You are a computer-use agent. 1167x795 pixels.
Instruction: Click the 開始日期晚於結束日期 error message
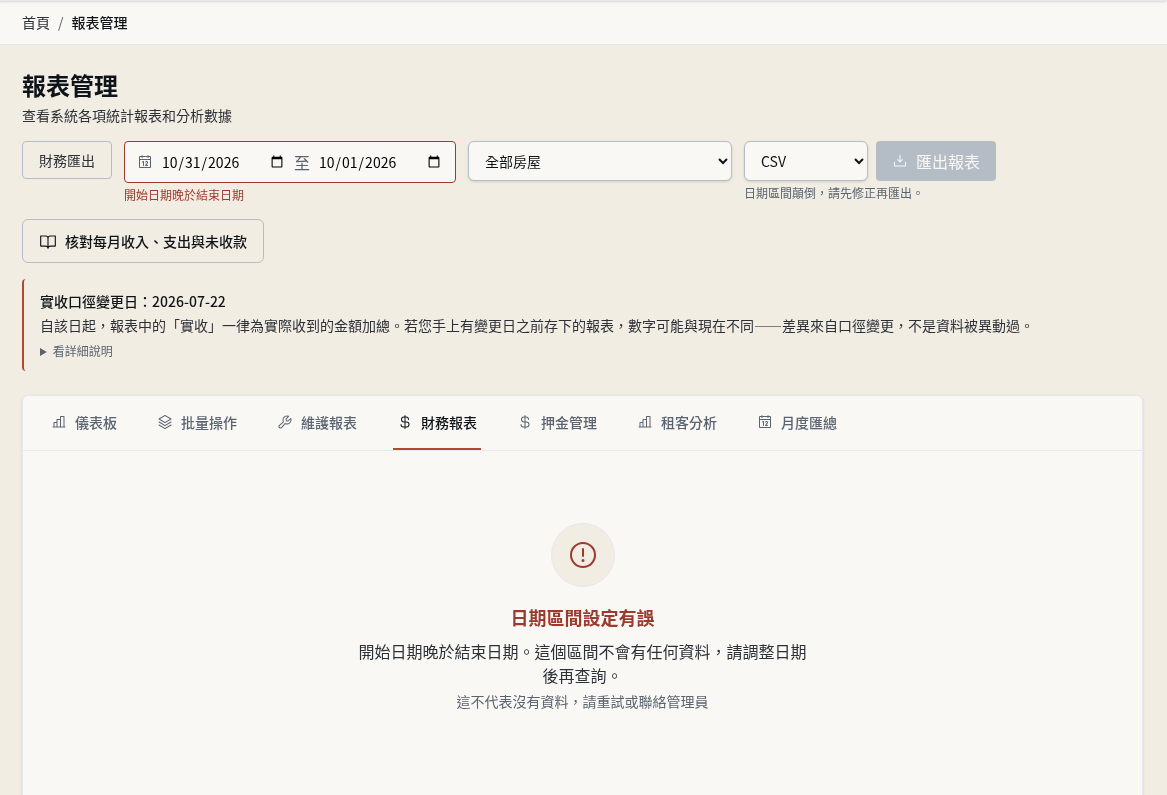184,195
